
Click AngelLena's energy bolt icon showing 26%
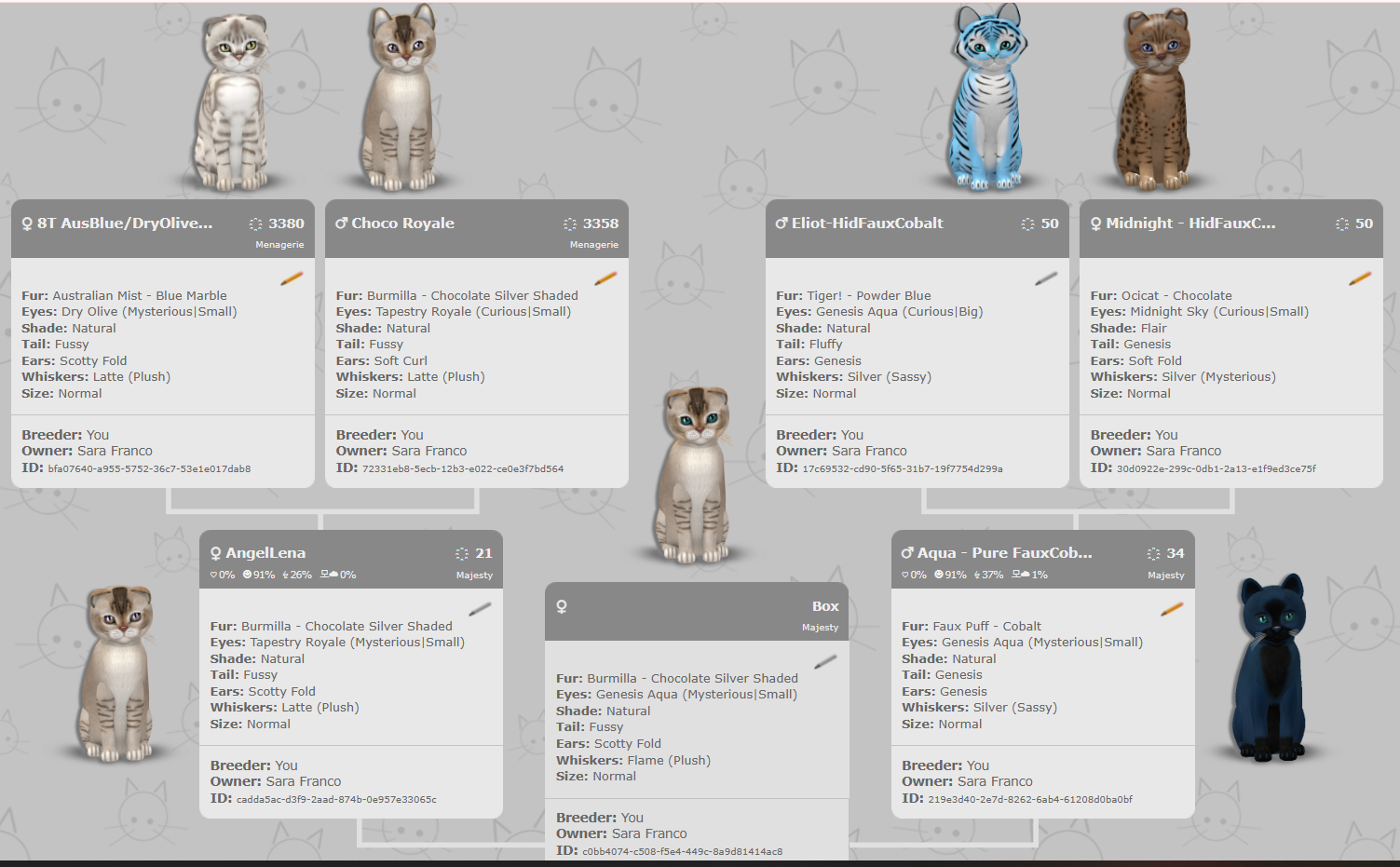pos(285,576)
